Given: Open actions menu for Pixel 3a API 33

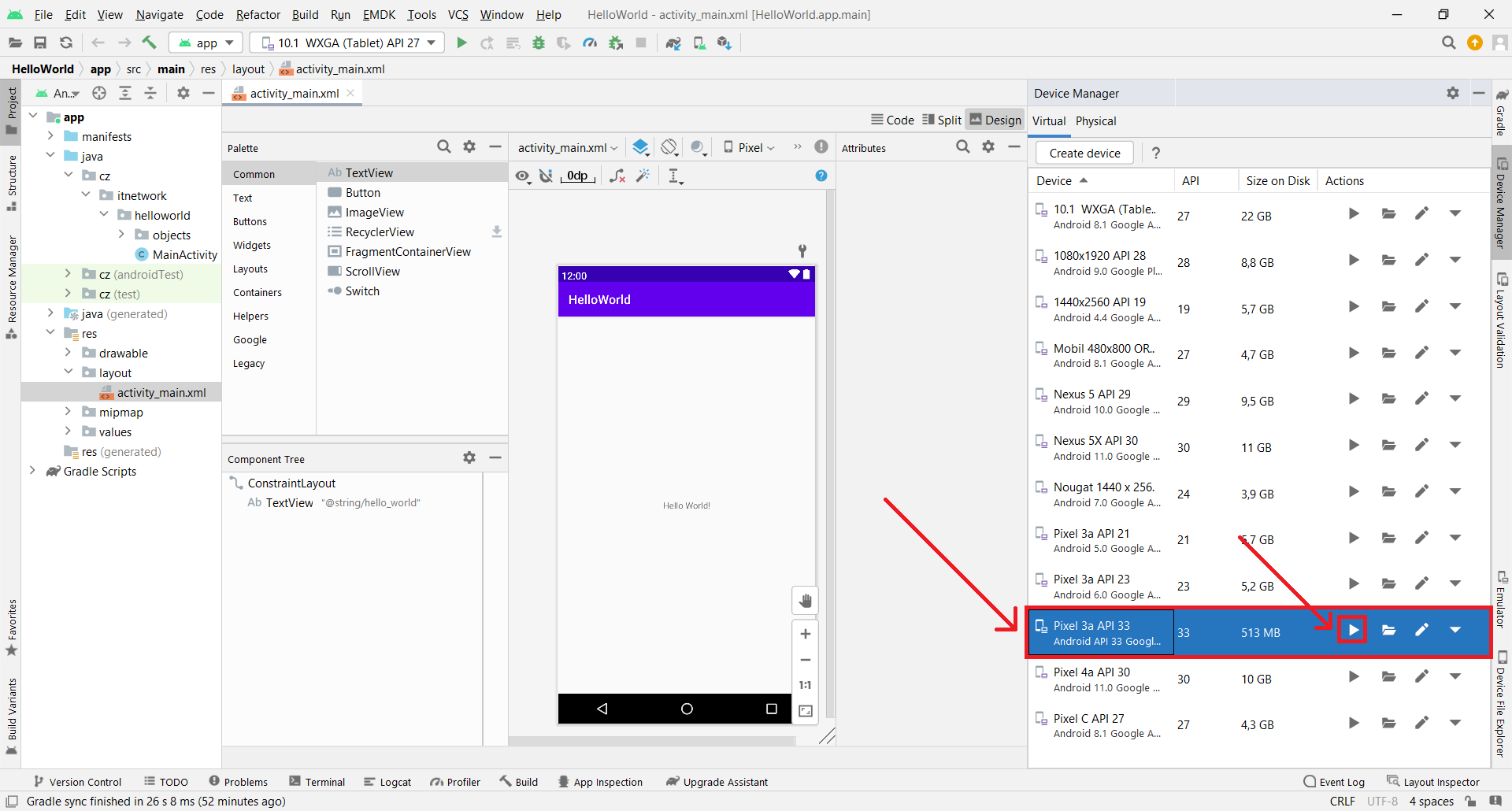Looking at the screenshot, I should coord(1455,630).
